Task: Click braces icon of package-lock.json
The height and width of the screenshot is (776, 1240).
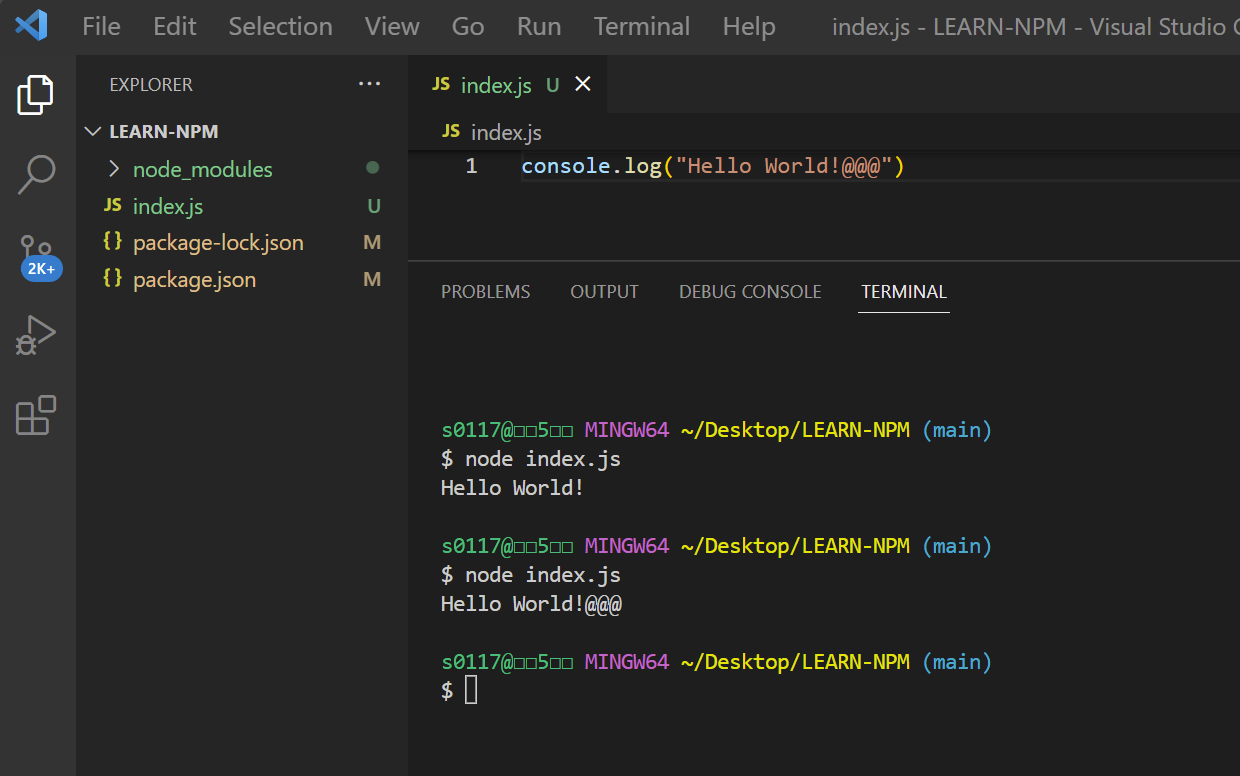Action: pos(113,242)
